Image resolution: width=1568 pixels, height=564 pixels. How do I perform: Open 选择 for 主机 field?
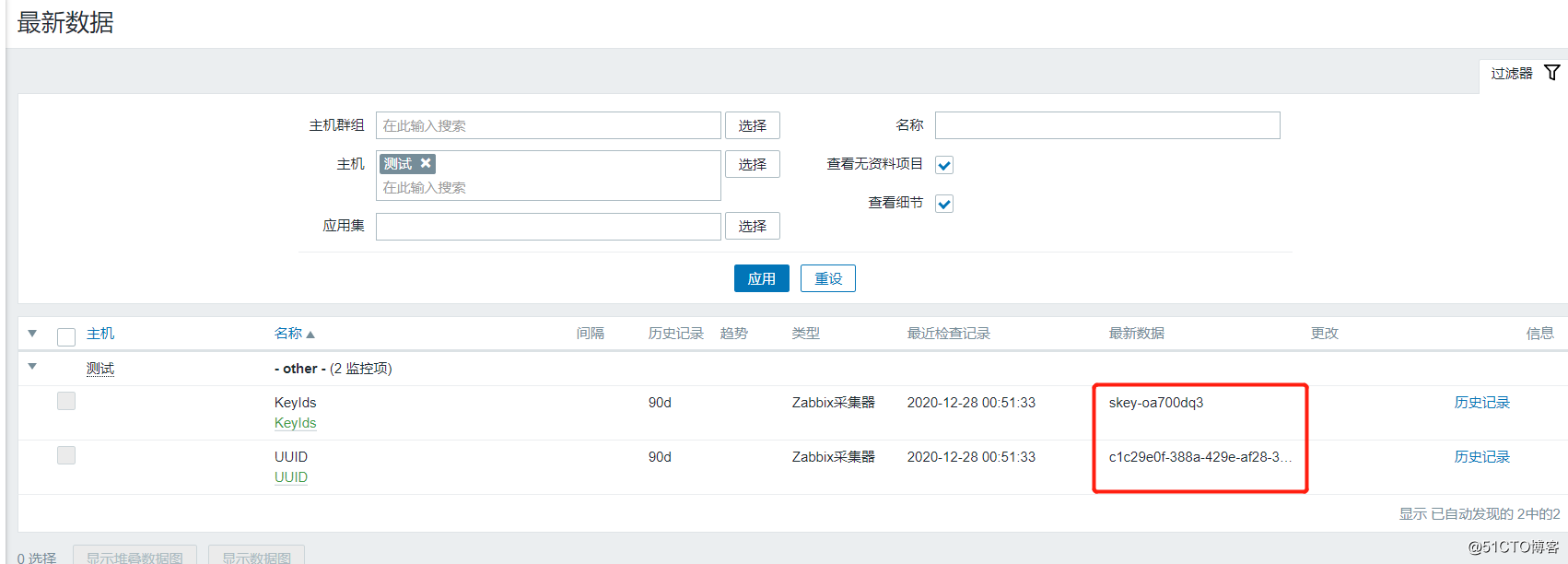752,164
